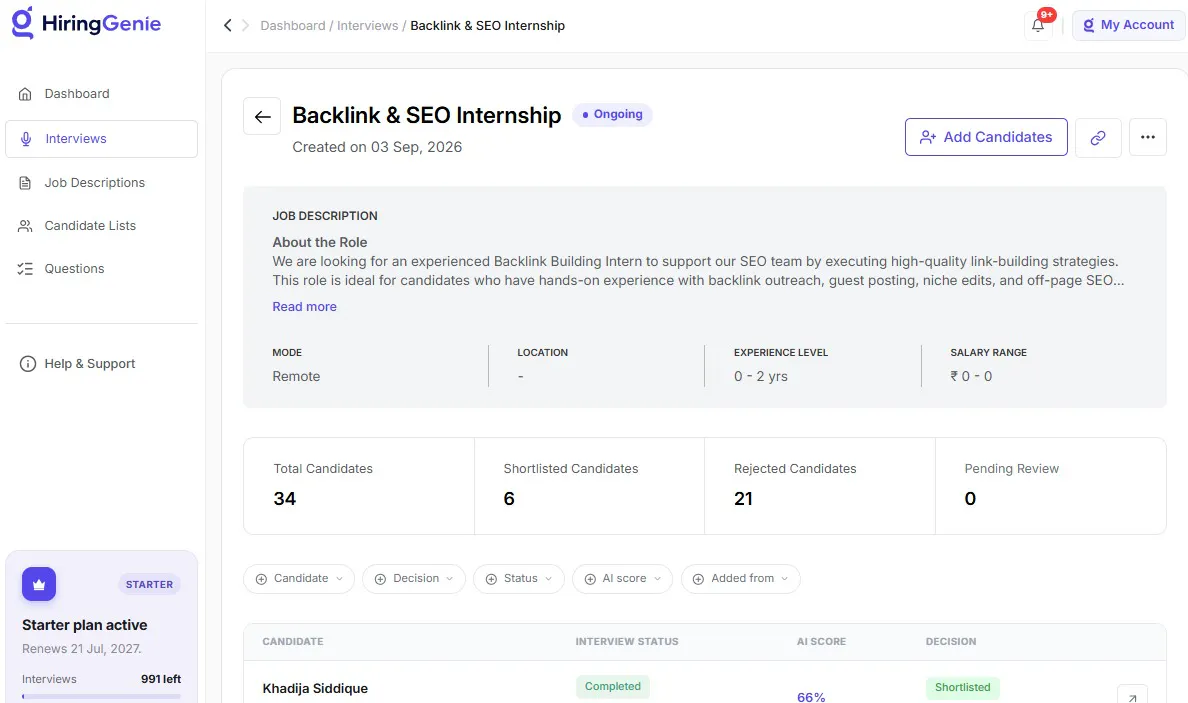Viewport: 1188px width, 703px height.
Task: Open the Status filter dropdown
Action: pos(519,579)
